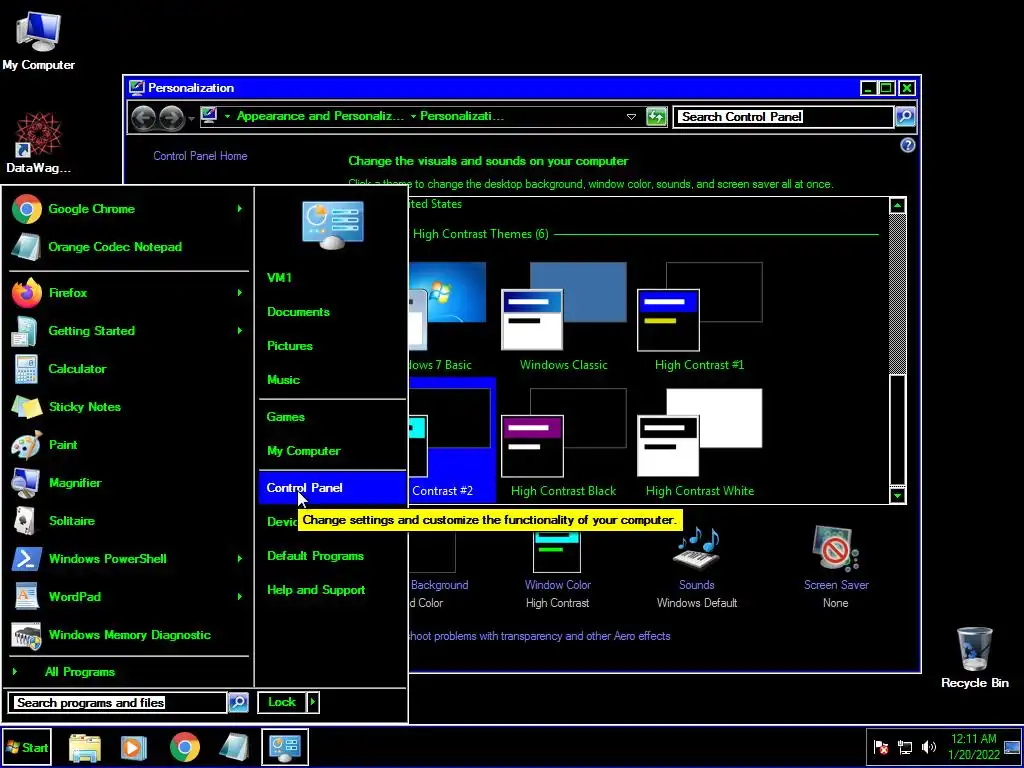This screenshot has height=768, width=1024.
Task: Launch Orange Codec Notepad icon
Action: tap(26, 247)
